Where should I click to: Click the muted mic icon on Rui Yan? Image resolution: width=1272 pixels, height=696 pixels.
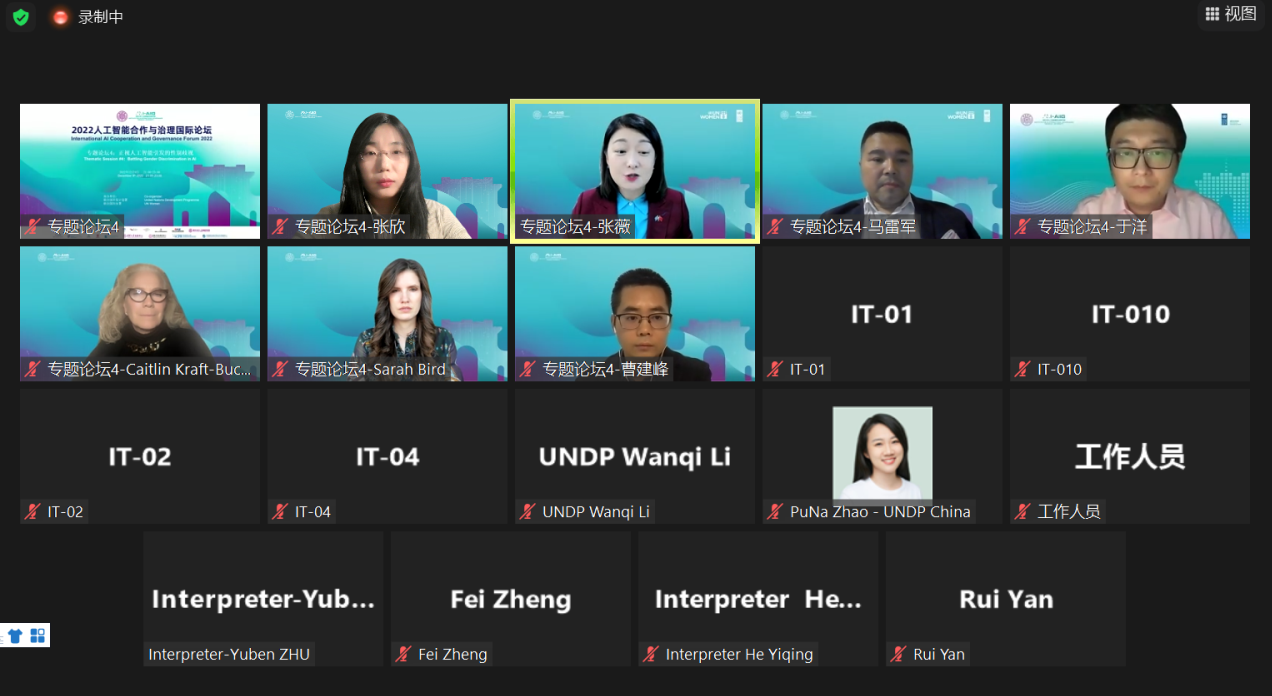point(898,654)
